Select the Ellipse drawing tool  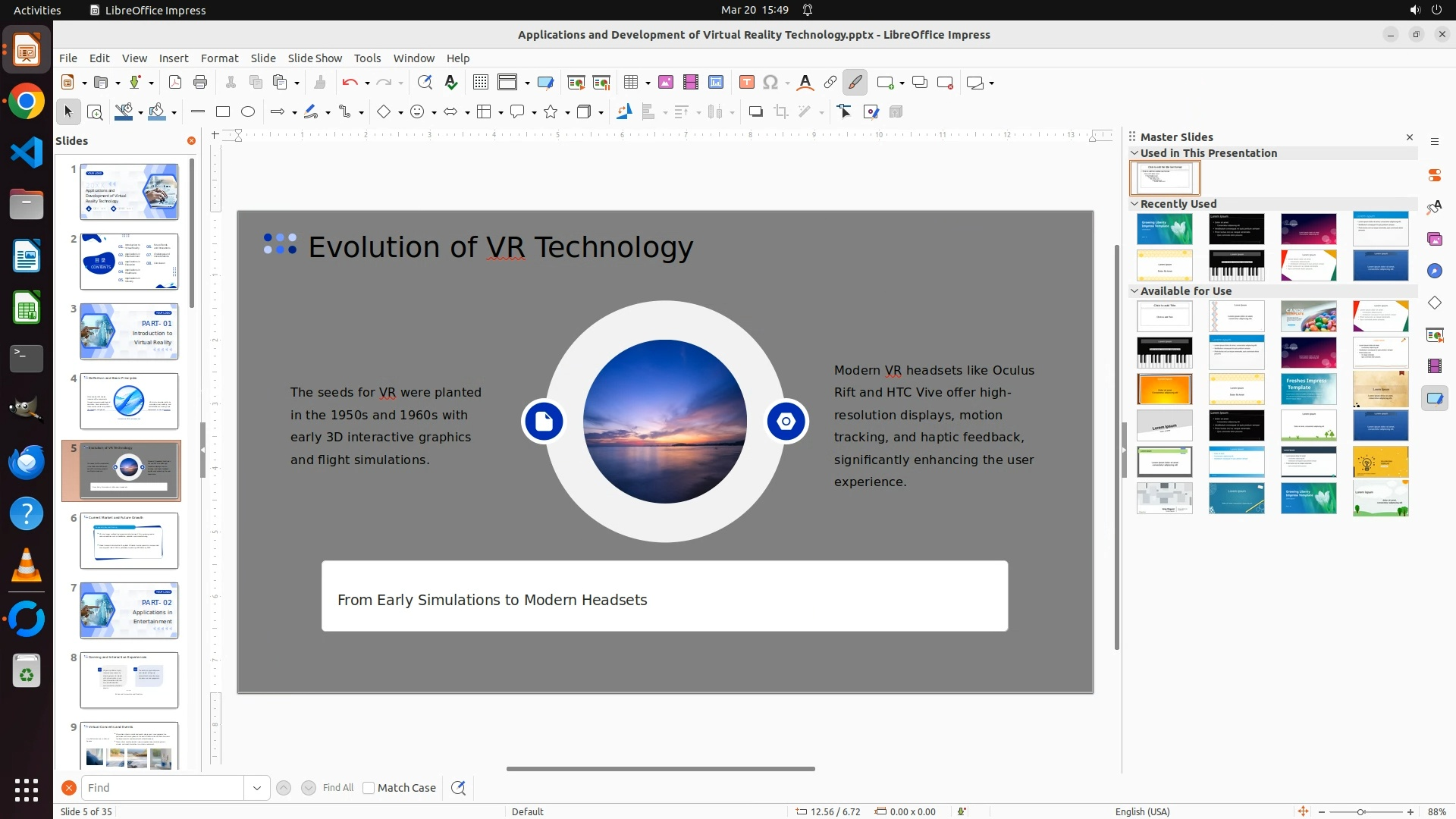(247, 112)
